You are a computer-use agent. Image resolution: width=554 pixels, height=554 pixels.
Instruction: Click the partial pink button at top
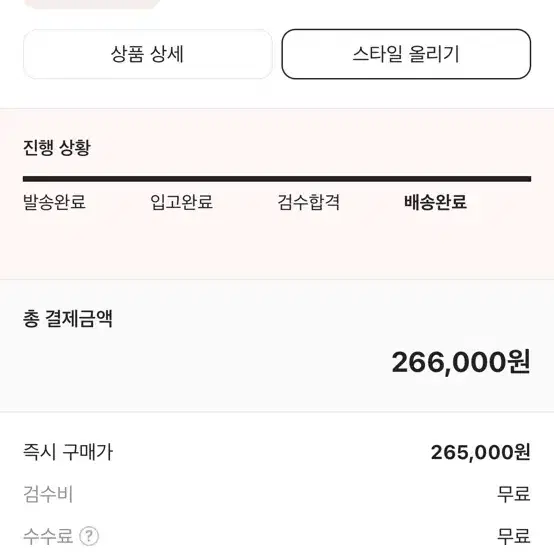92,4
